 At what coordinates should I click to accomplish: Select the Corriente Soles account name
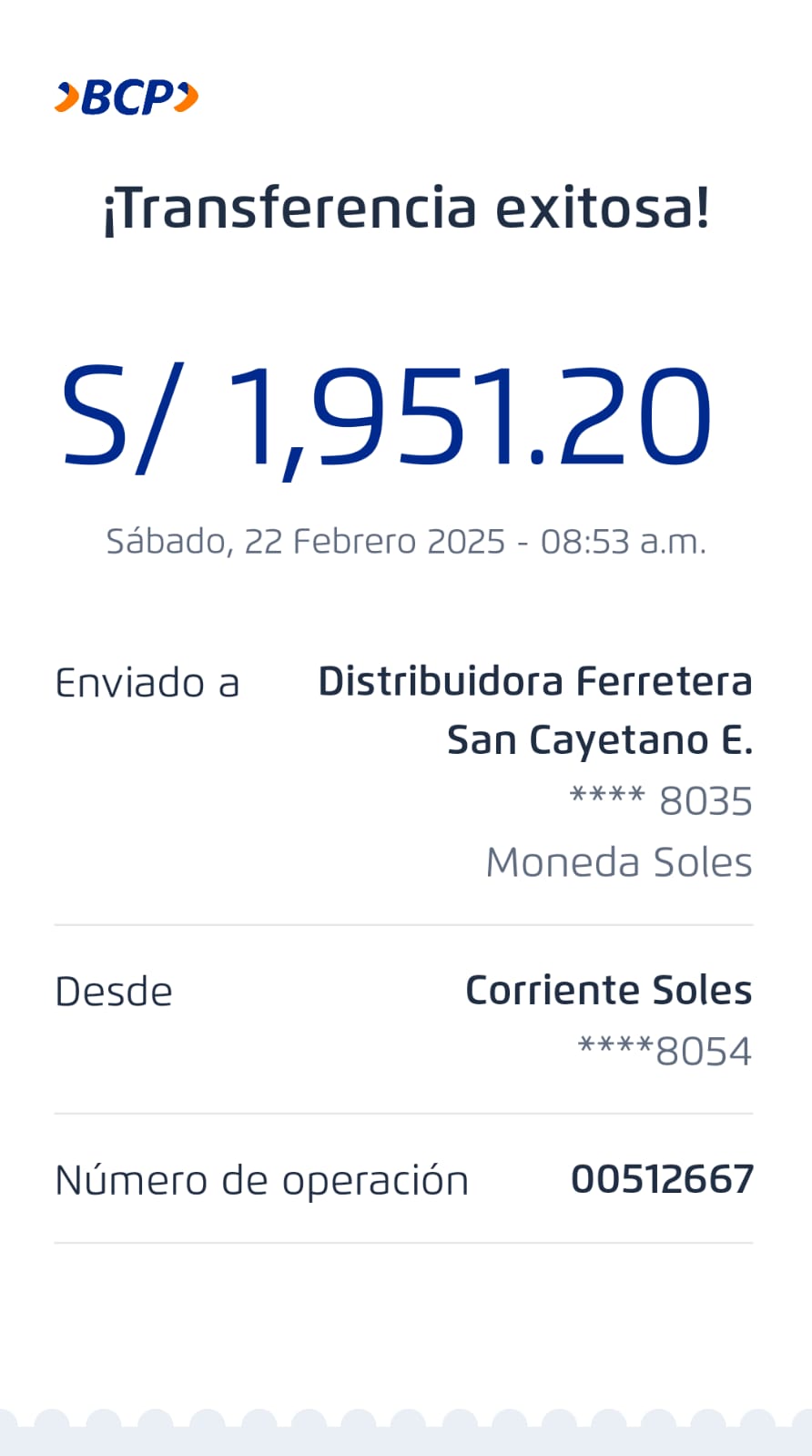coord(608,990)
